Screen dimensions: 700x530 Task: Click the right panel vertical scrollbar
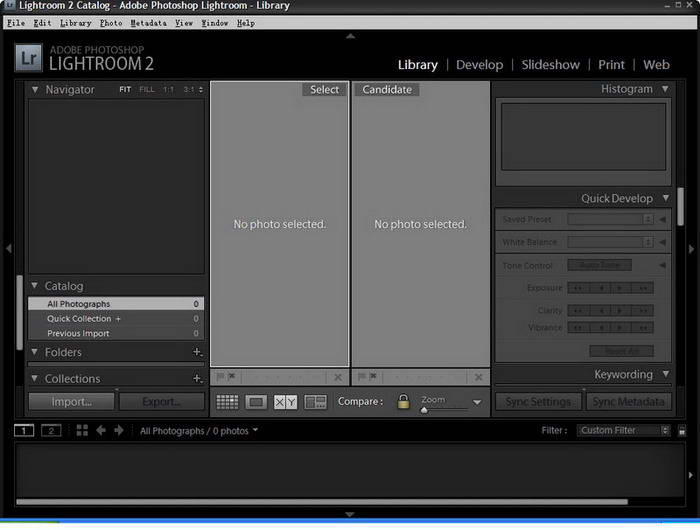coord(680,206)
